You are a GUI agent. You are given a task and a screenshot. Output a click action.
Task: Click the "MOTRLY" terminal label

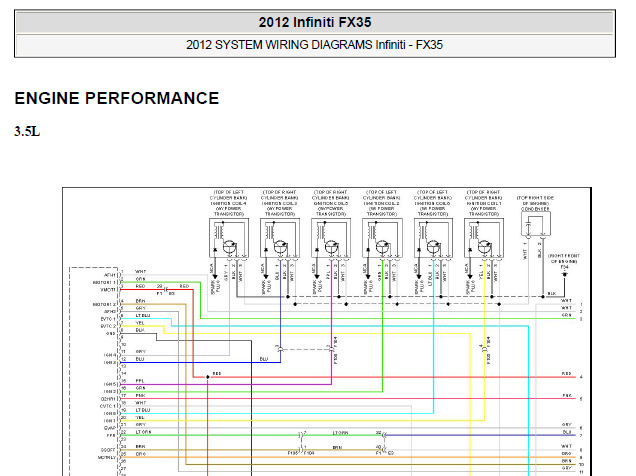pos(107,457)
